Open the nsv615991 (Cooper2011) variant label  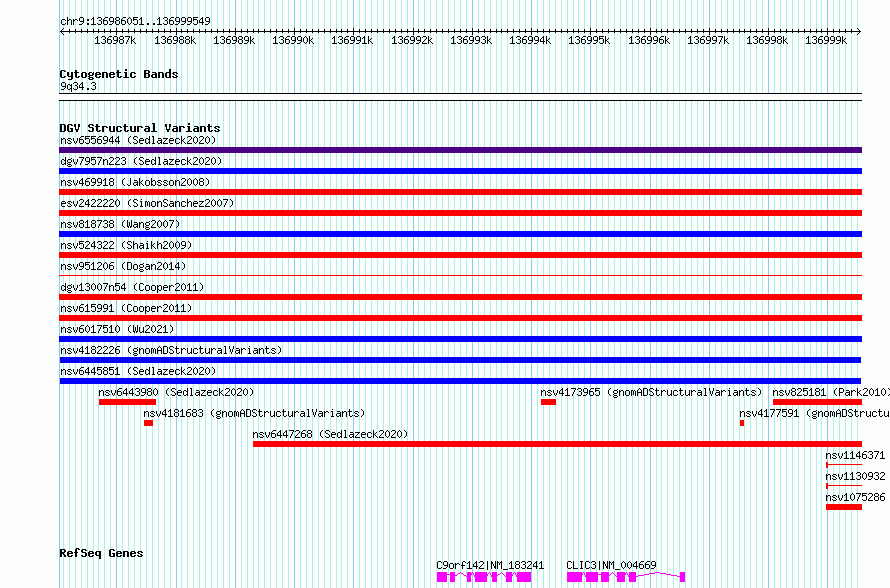126,308
